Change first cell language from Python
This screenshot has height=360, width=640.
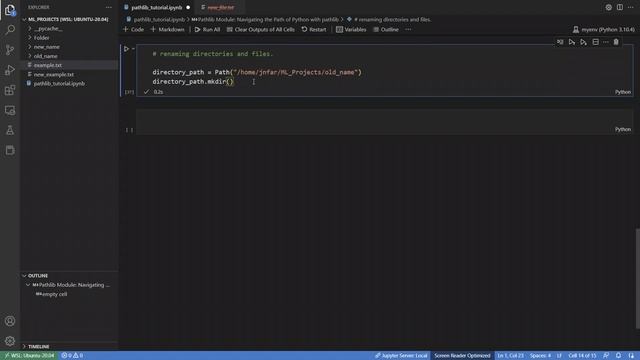(x=623, y=92)
